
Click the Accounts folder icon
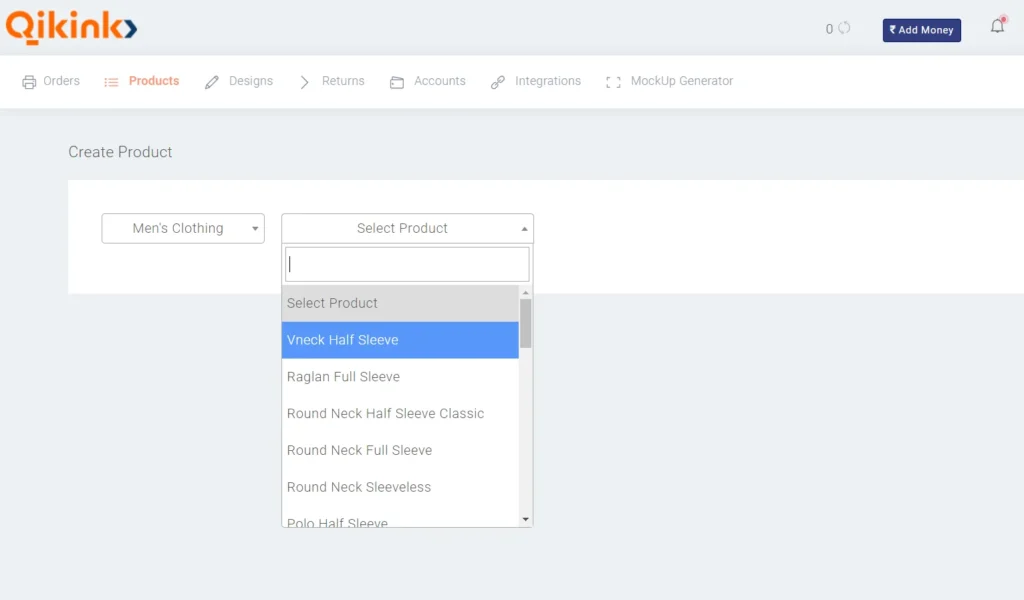(x=397, y=82)
